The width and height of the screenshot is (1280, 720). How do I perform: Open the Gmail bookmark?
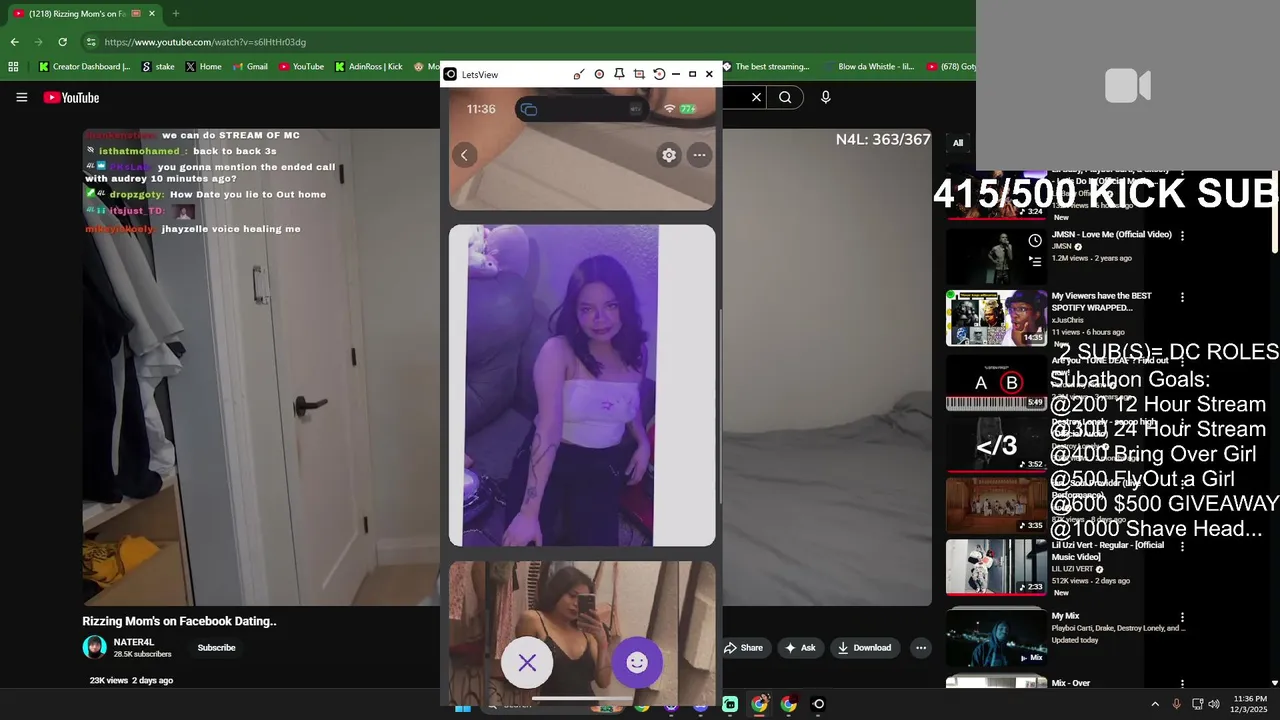tap(249, 67)
